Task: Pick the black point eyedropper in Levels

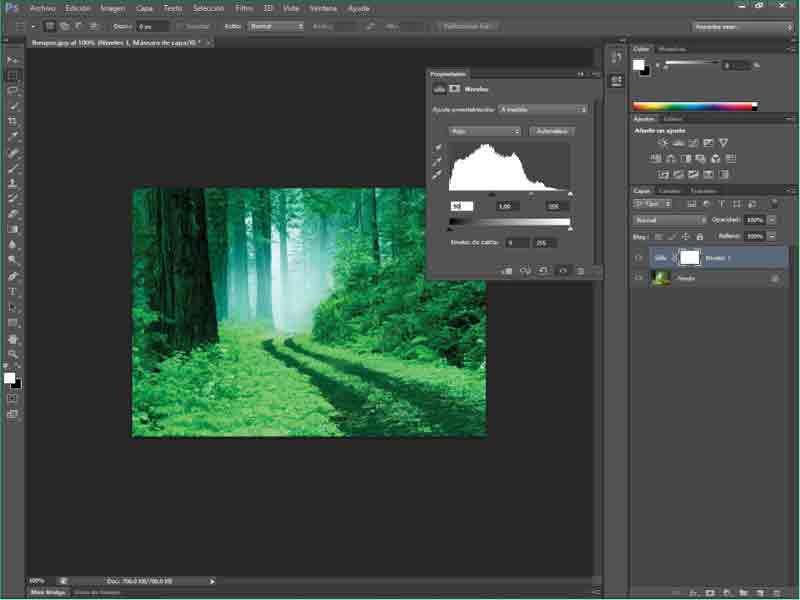Action: click(437, 147)
